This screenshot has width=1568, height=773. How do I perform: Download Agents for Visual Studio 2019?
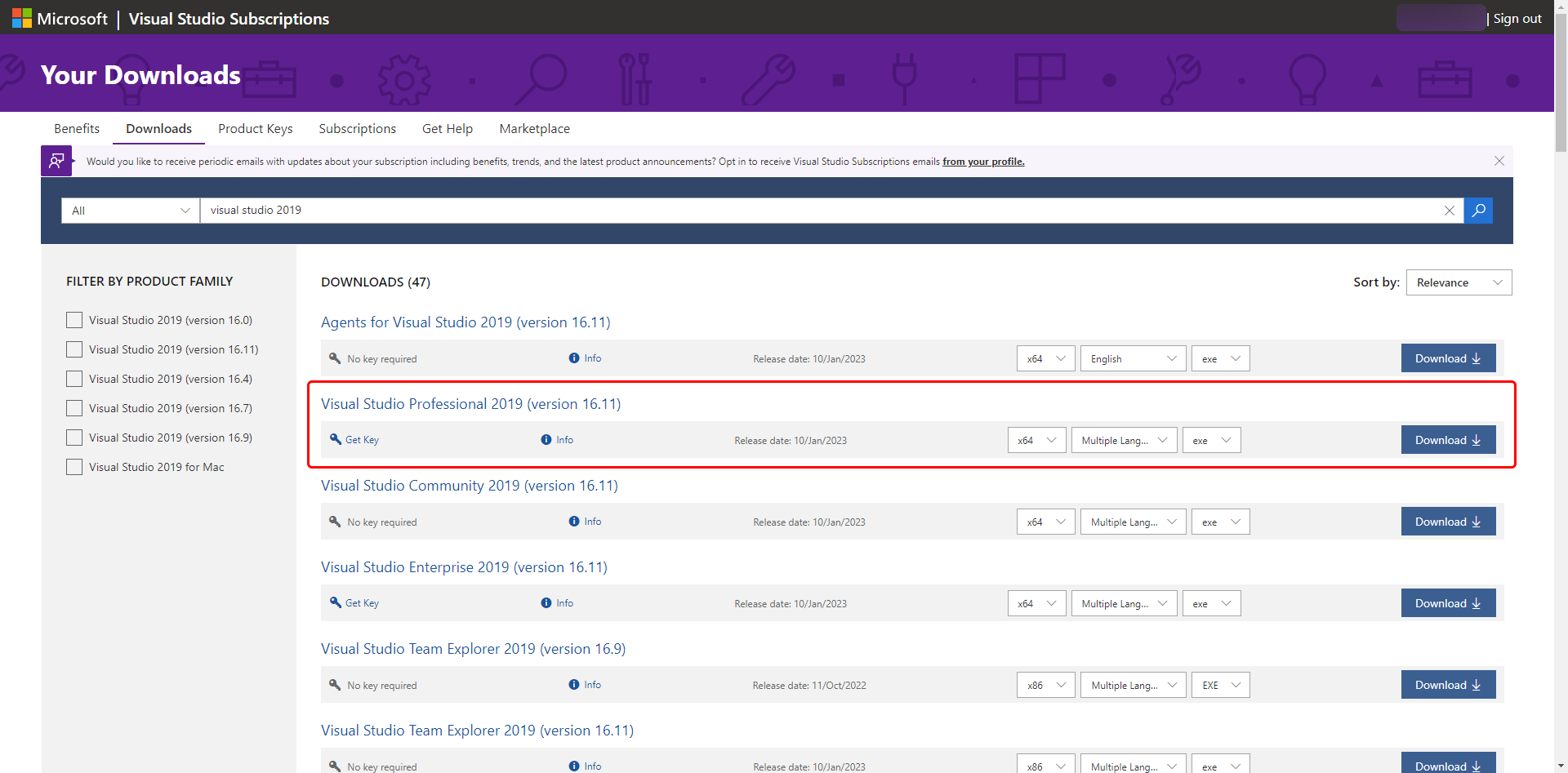(1448, 358)
